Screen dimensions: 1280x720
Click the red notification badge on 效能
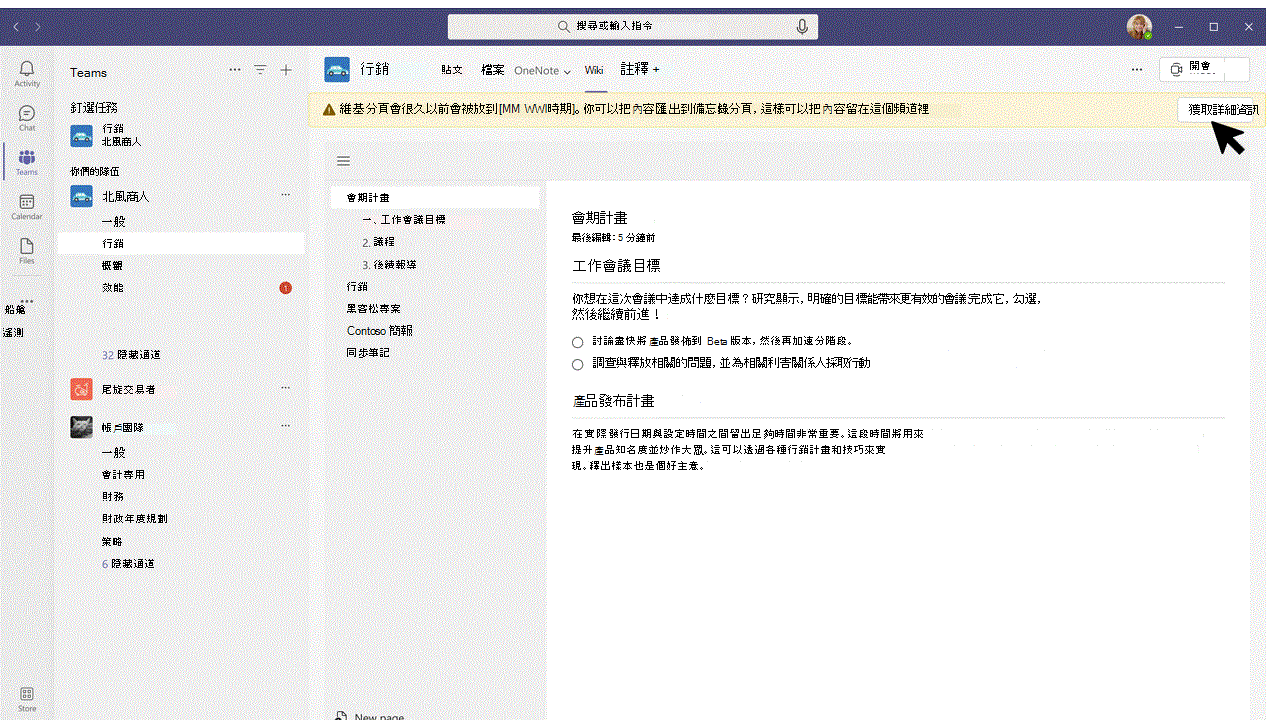[x=285, y=288]
